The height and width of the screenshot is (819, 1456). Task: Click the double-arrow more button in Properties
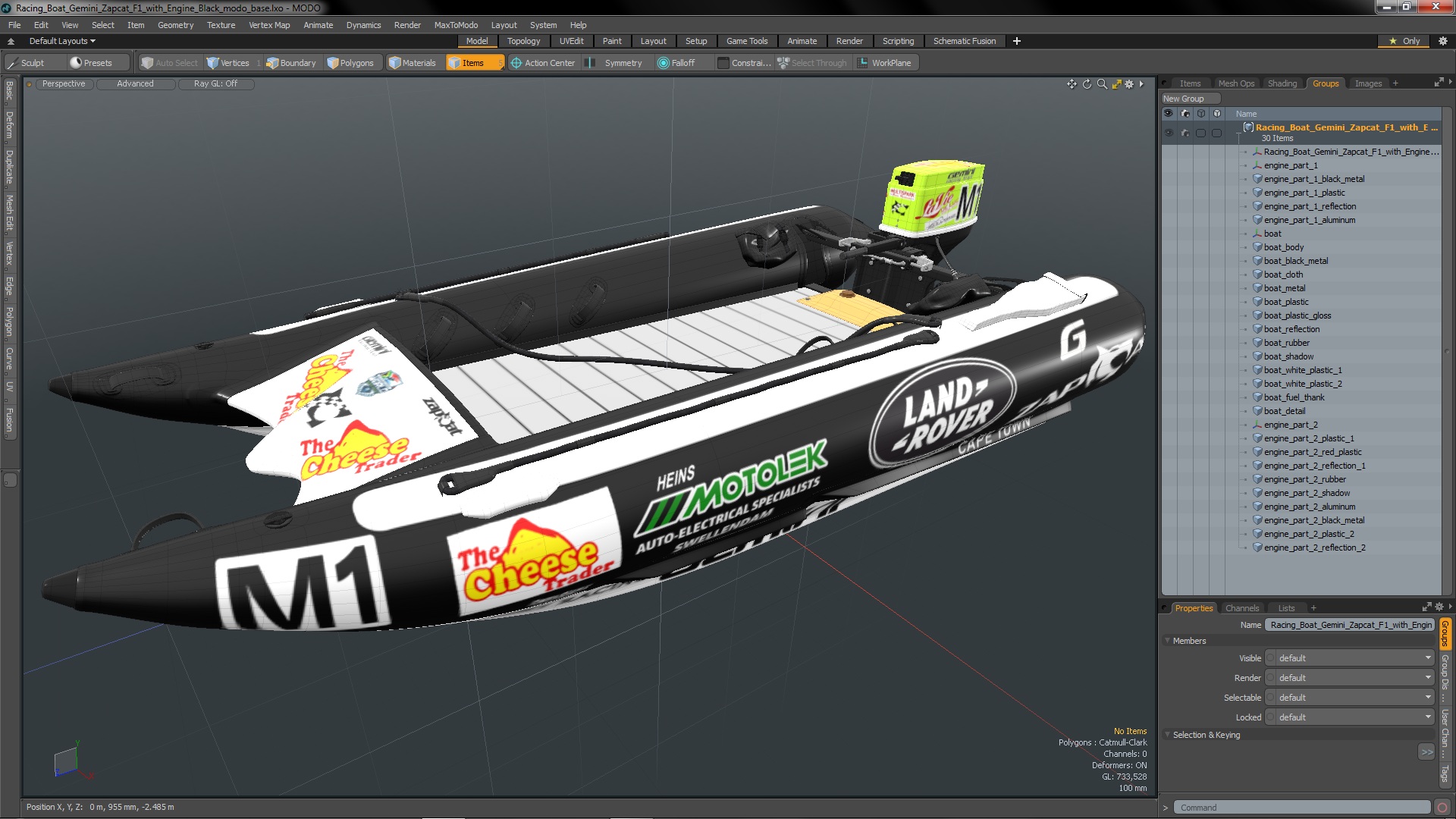coord(1426,752)
